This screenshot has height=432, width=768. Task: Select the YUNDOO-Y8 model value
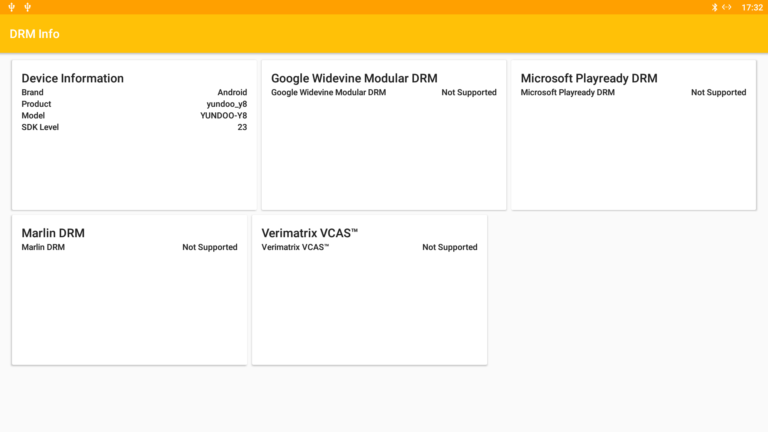point(223,116)
